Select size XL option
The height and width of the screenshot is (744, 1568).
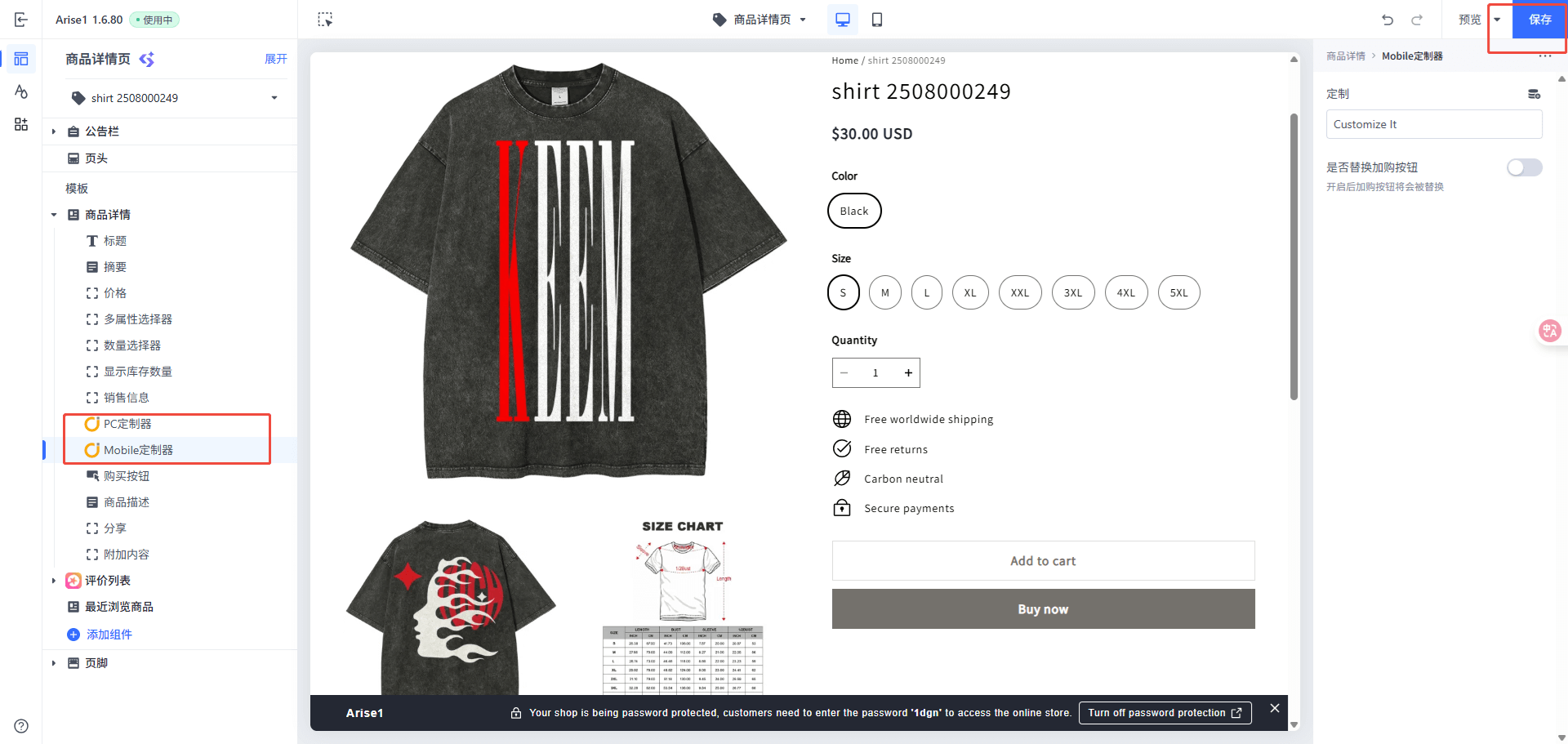pyautogui.click(x=970, y=292)
